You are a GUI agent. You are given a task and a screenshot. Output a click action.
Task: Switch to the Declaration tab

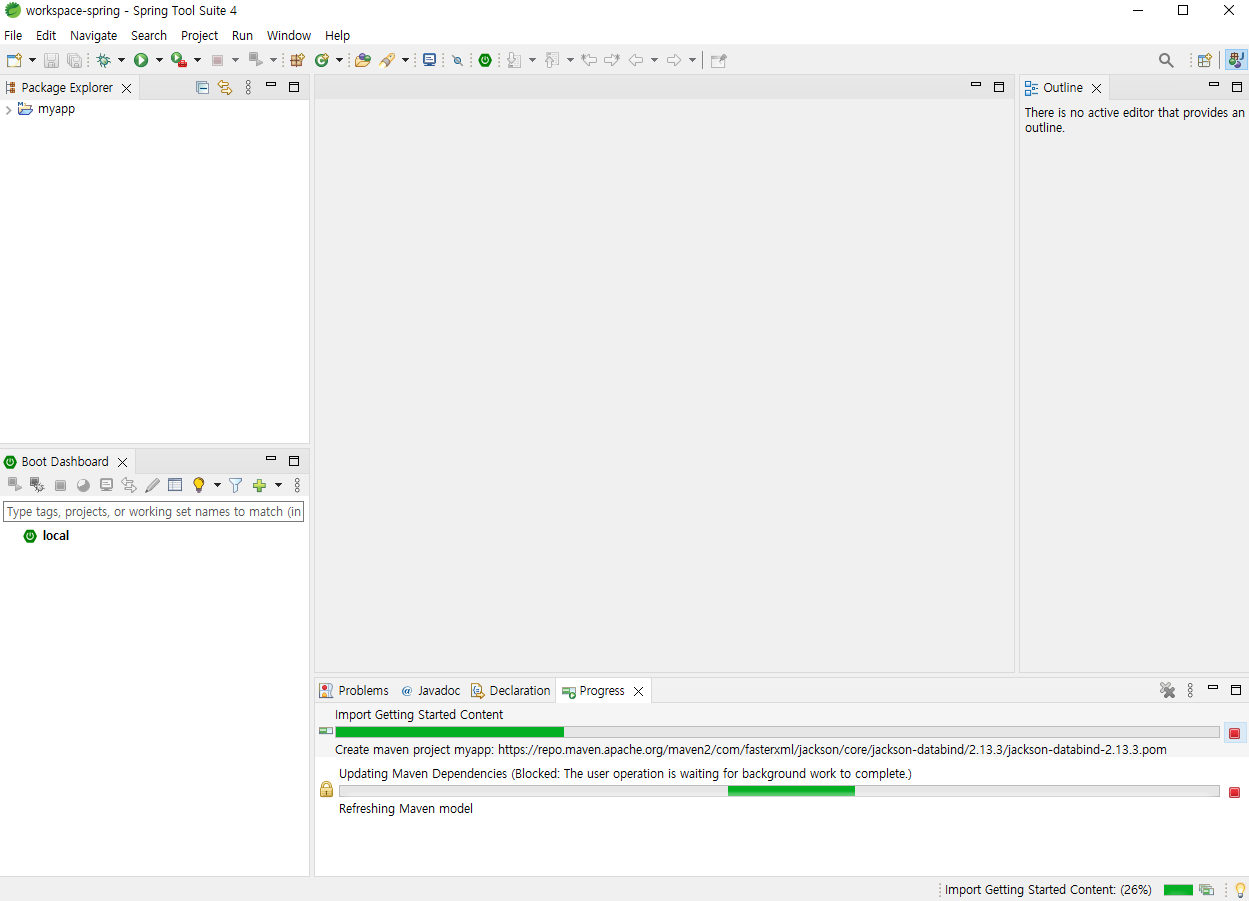coord(510,691)
